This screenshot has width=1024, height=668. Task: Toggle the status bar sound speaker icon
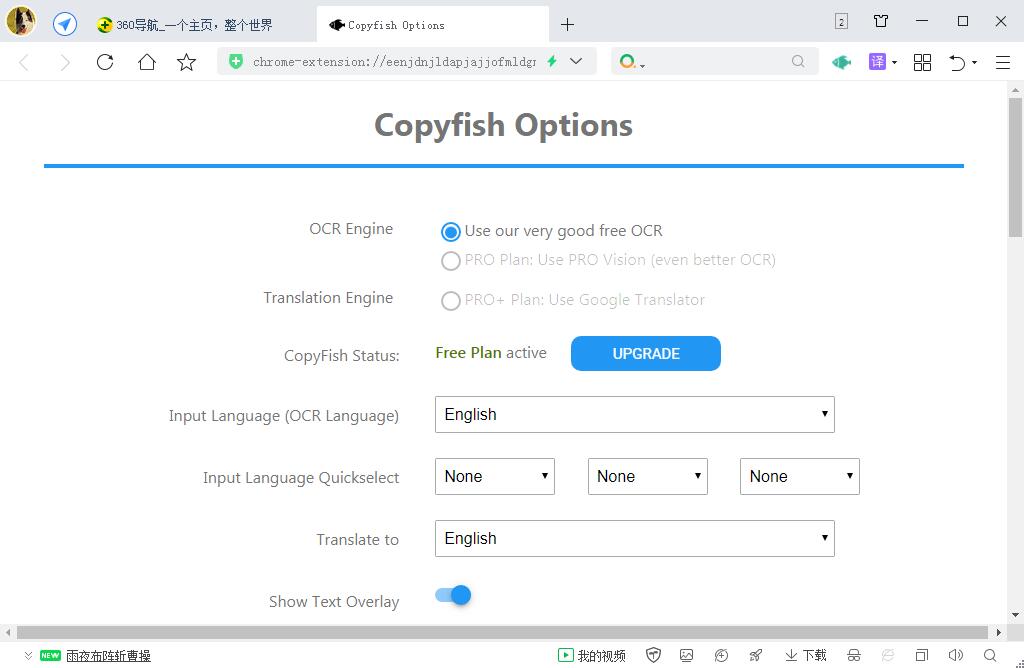955,655
